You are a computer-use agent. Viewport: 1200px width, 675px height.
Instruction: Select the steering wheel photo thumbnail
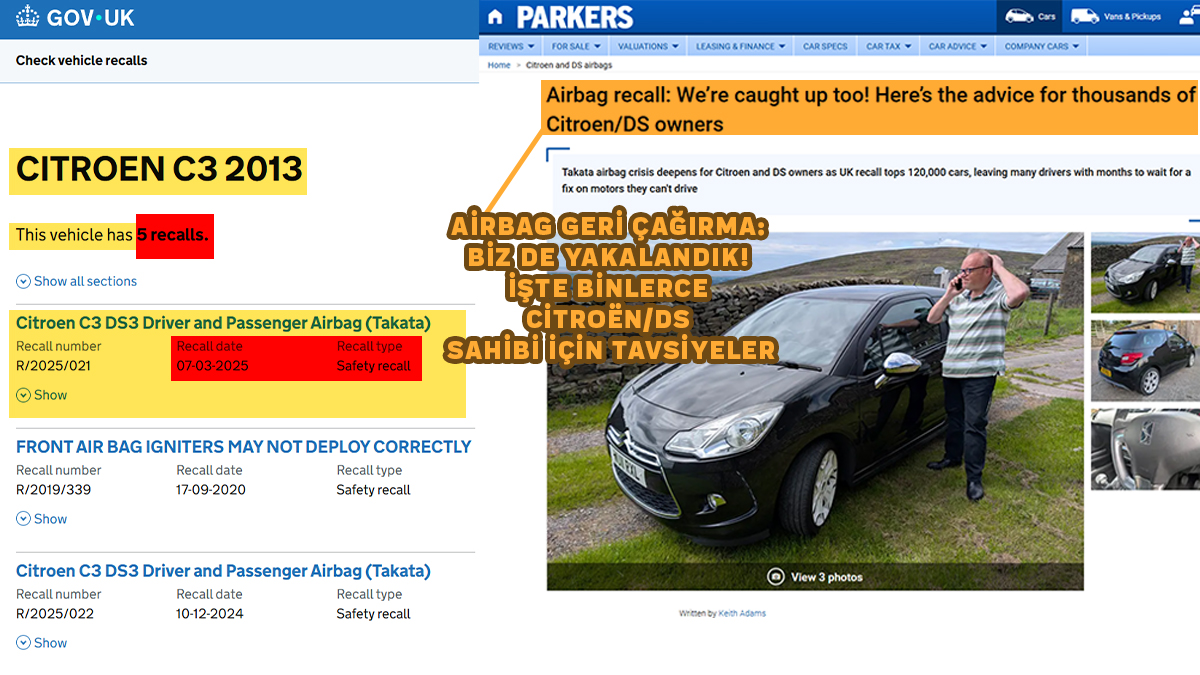coord(1145,448)
